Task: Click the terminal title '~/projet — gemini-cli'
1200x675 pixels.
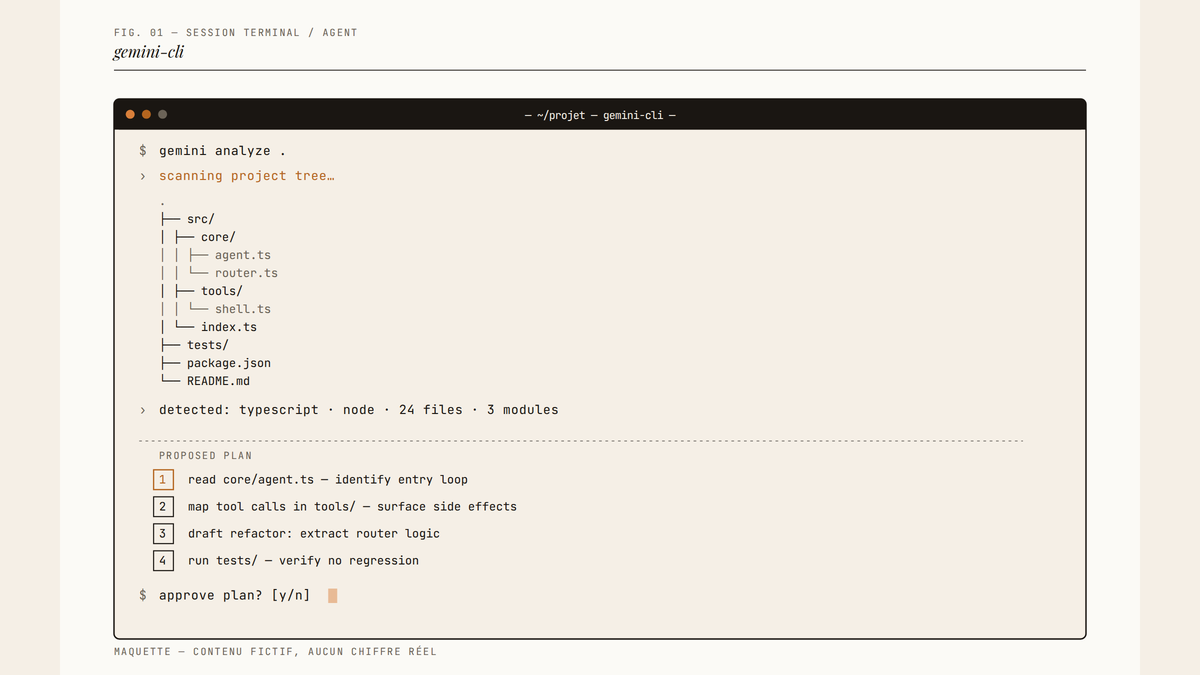Action: coord(600,115)
